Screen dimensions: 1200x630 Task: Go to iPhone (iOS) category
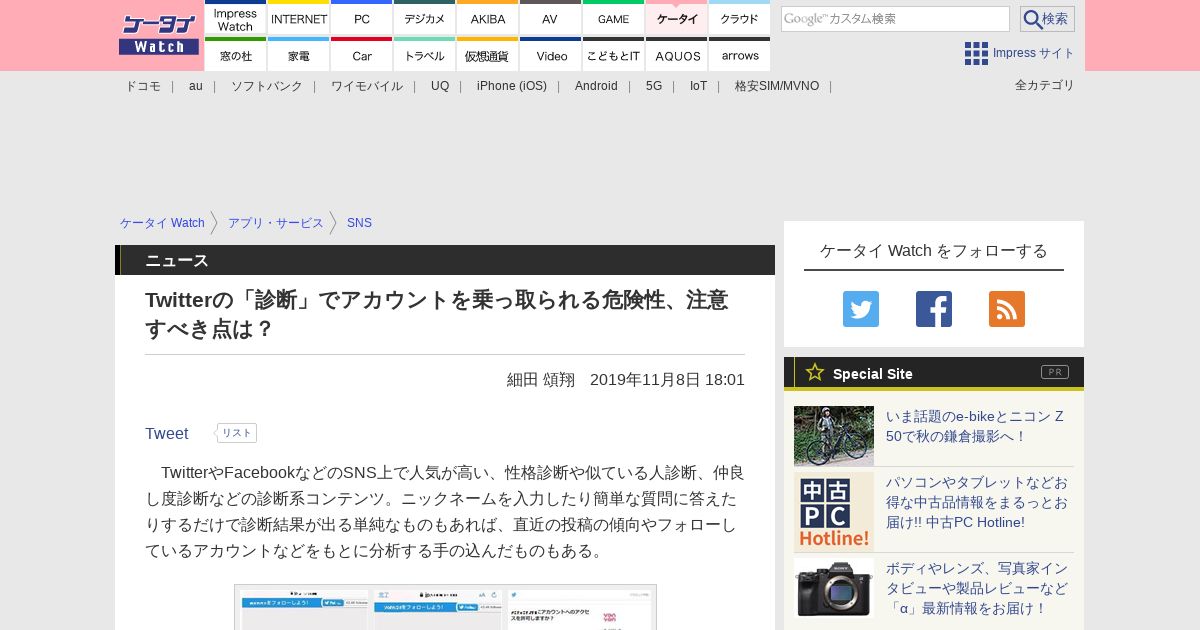pos(512,86)
